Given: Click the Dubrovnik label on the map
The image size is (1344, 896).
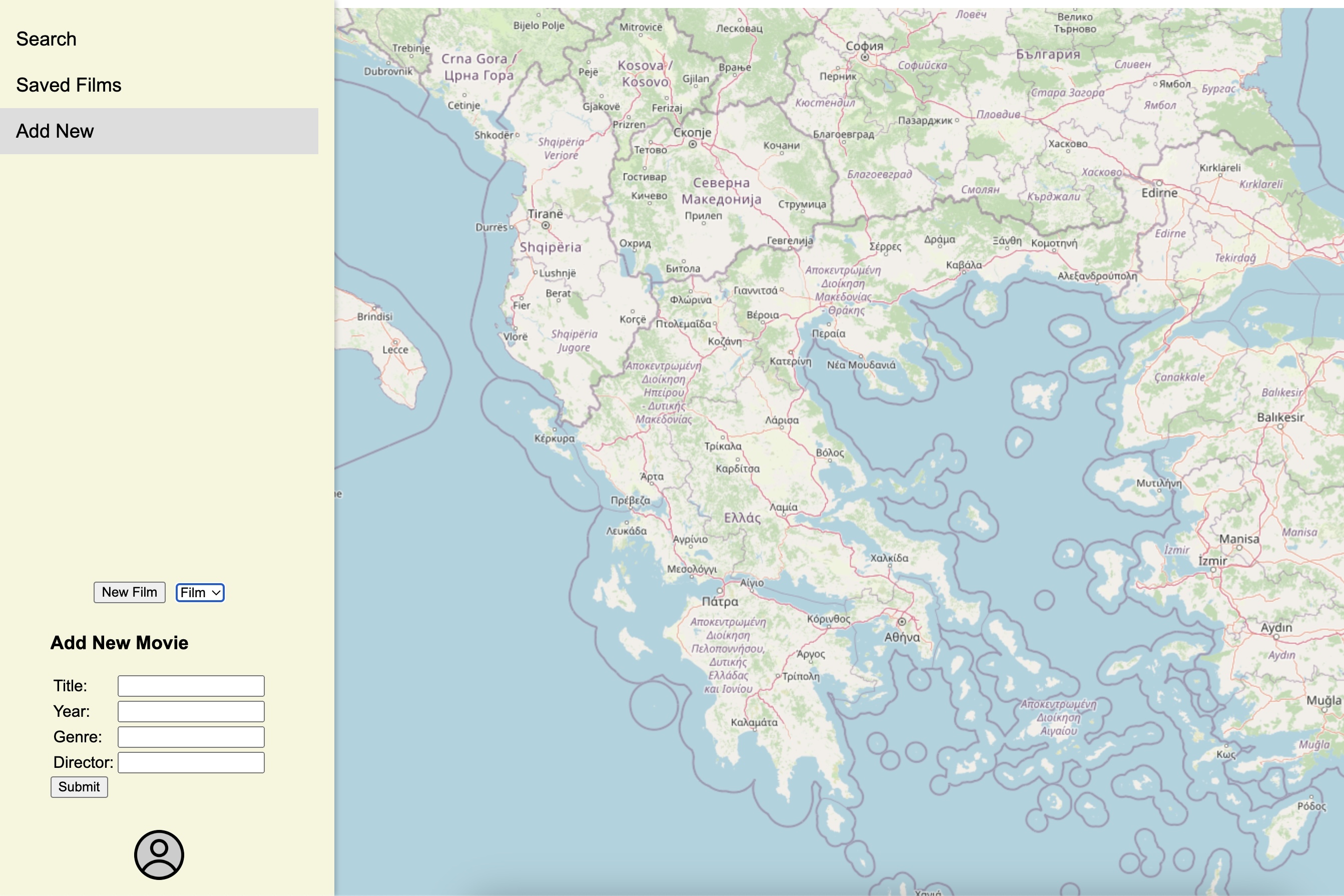Looking at the screenshot, I should point(388,72).
